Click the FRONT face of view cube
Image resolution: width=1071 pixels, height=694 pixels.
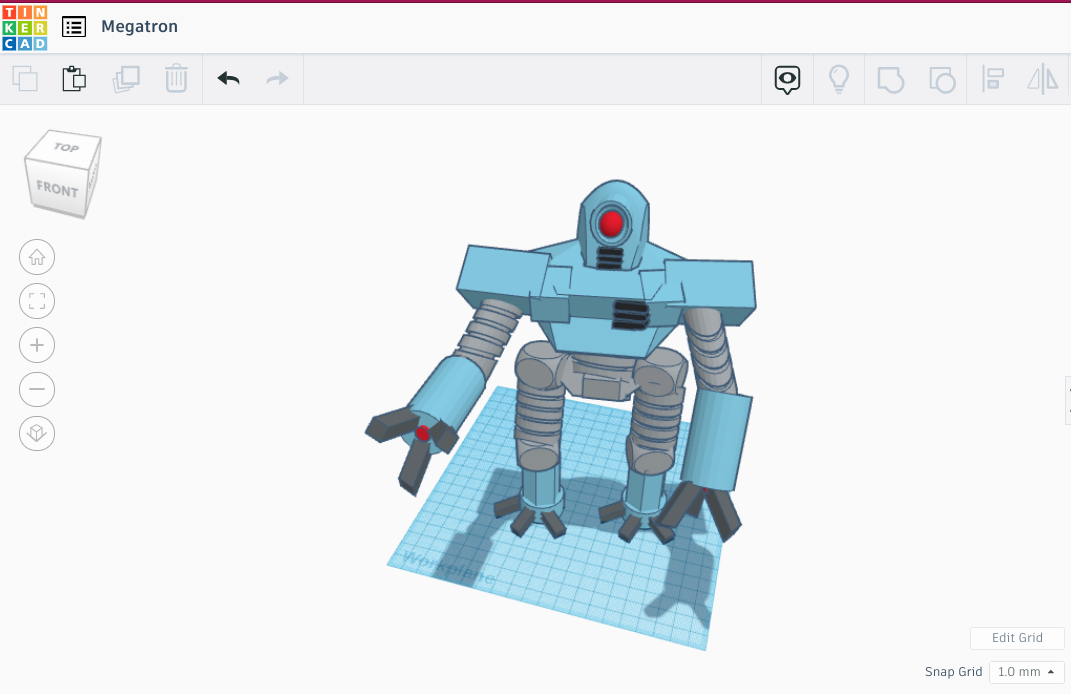pos(57,189)
